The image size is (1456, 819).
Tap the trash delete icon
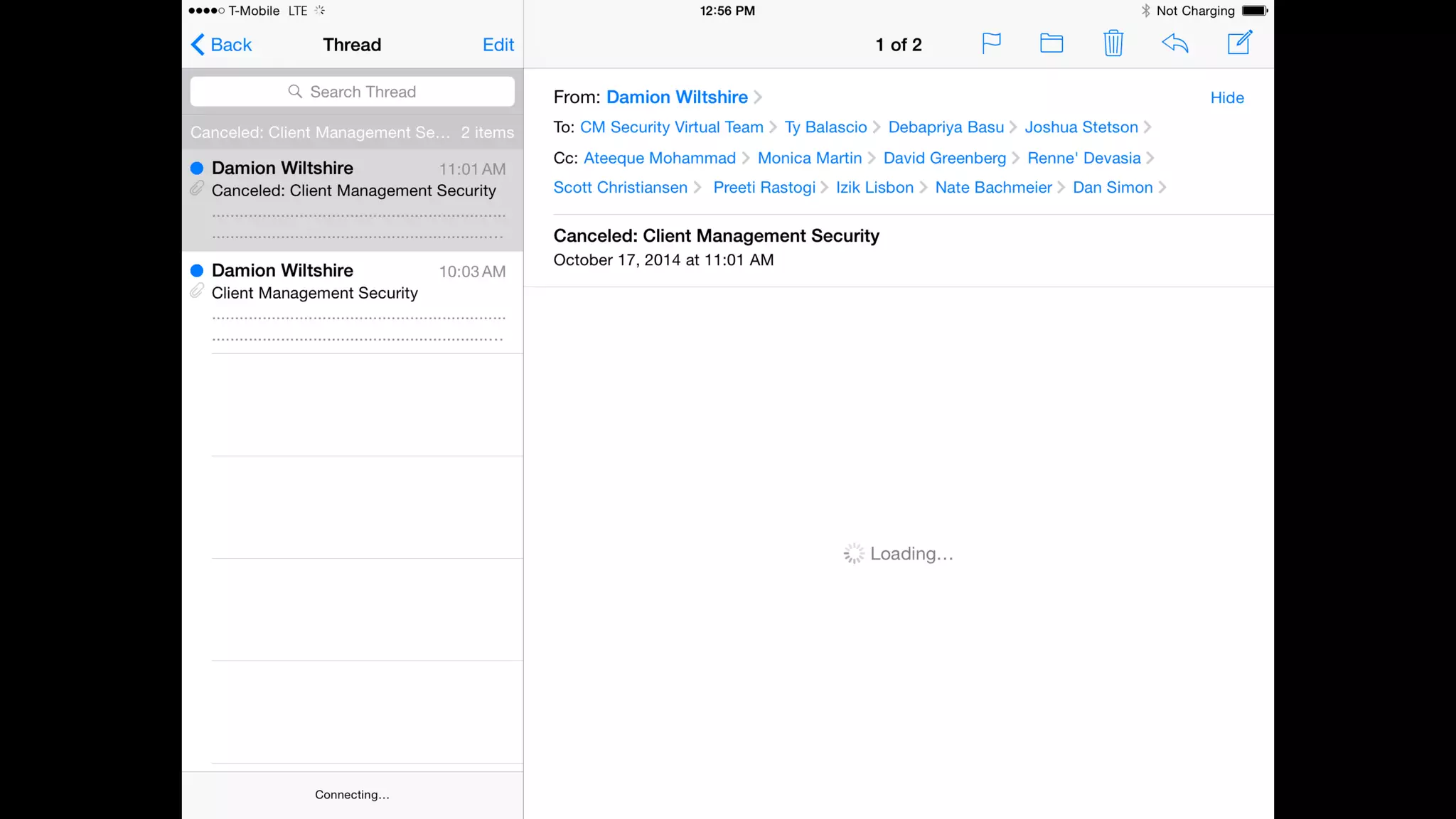click(x=1113, y=44)
